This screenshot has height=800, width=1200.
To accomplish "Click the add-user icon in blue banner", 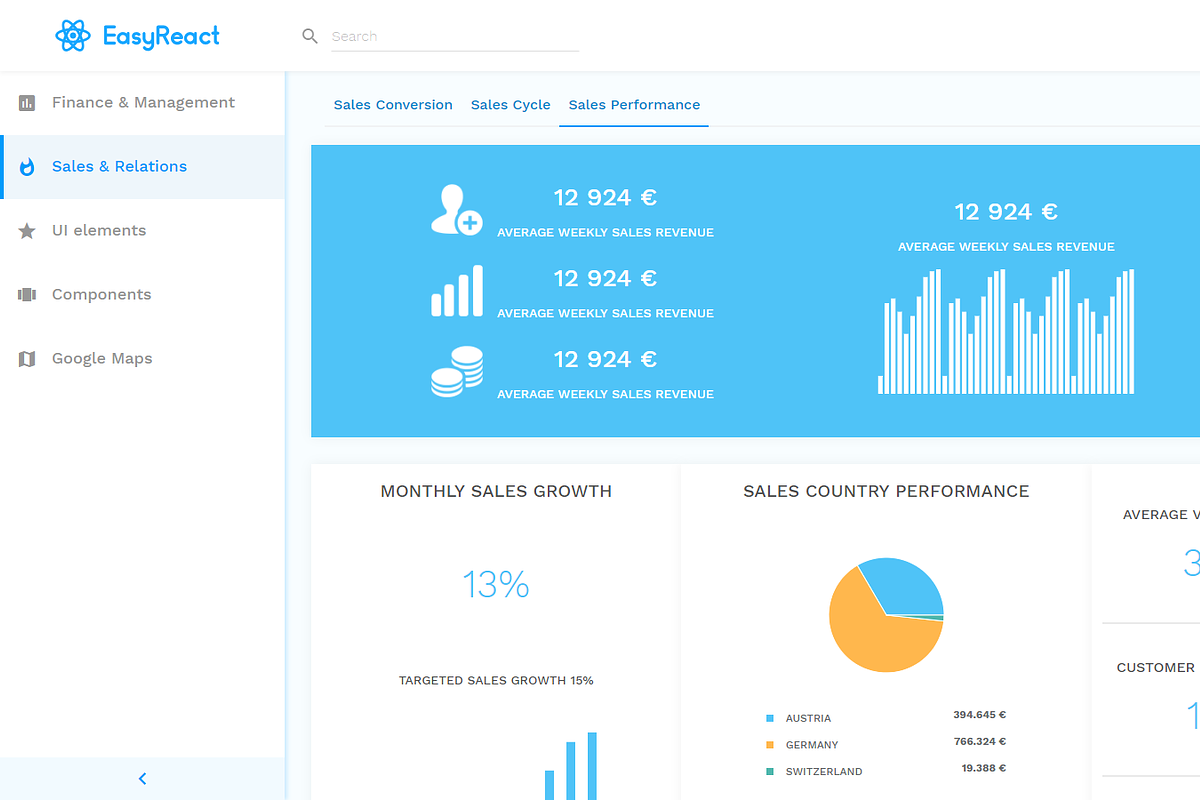I will 457,210.
